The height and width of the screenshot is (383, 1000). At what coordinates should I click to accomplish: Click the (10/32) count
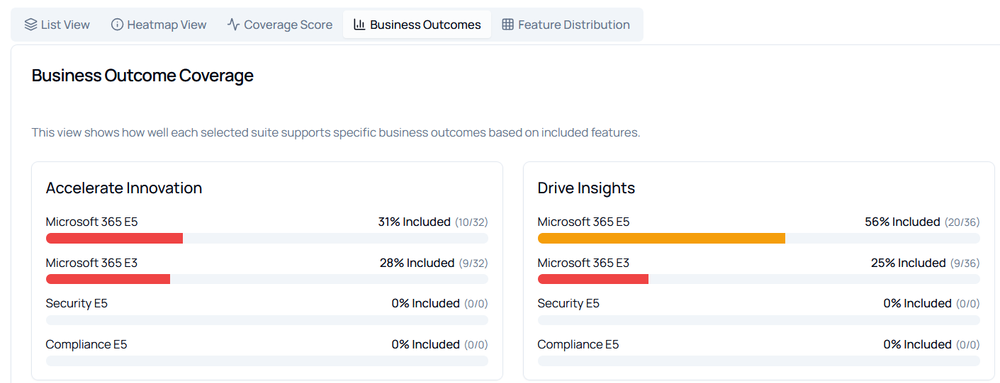coord(471,222)
